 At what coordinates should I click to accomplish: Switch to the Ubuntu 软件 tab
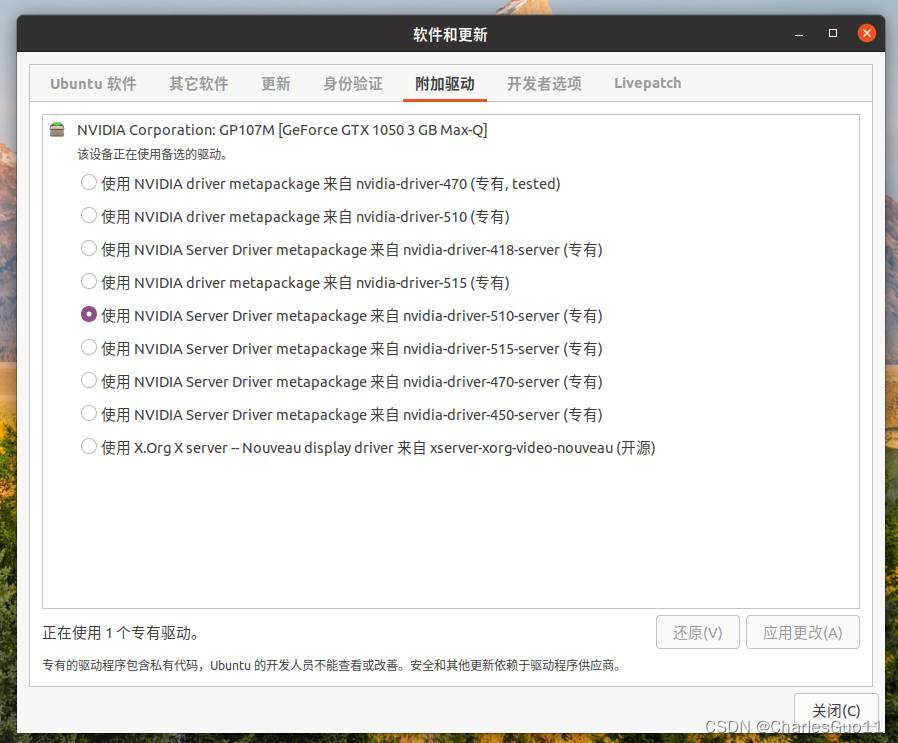[92, 84]
